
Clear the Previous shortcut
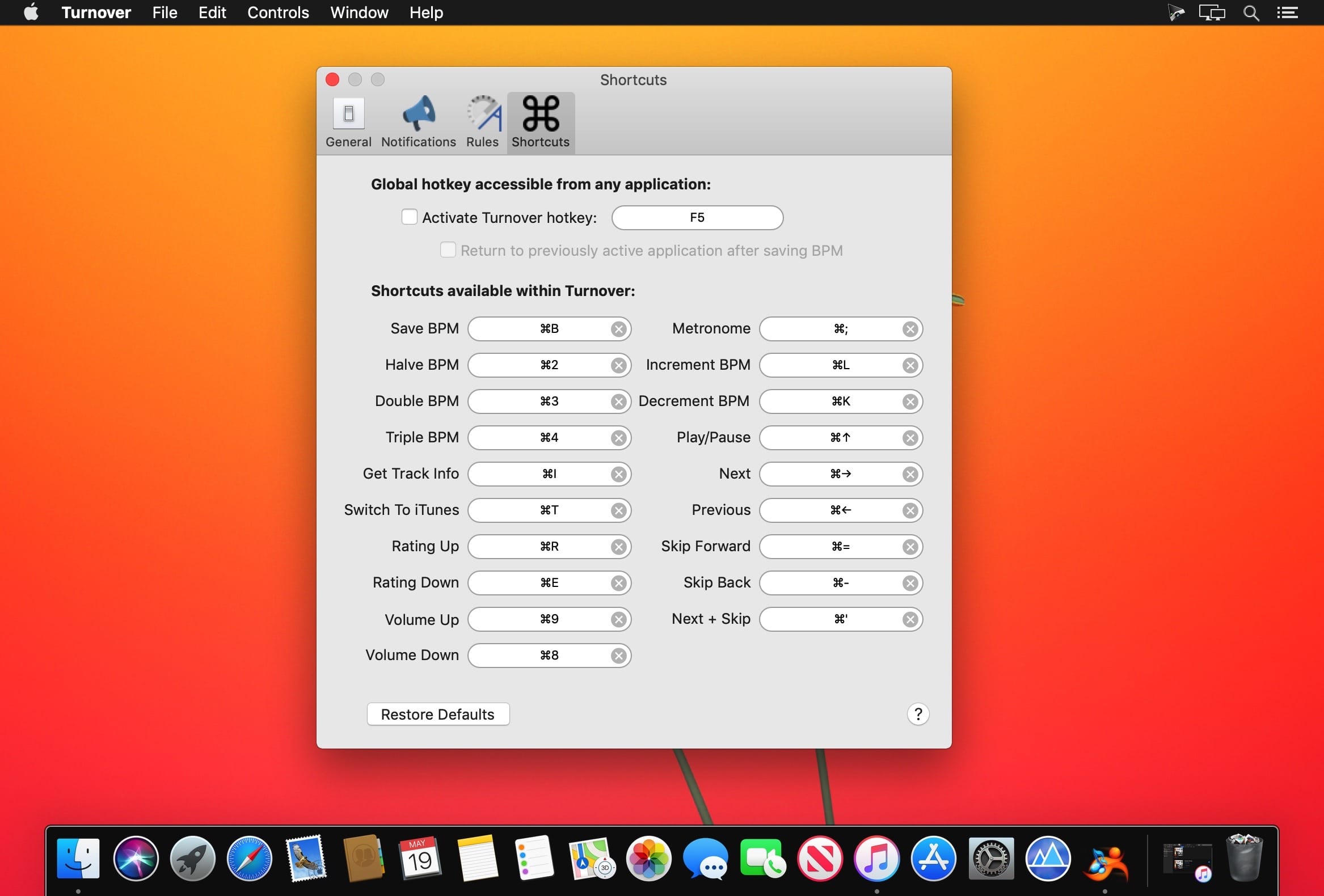910,510
